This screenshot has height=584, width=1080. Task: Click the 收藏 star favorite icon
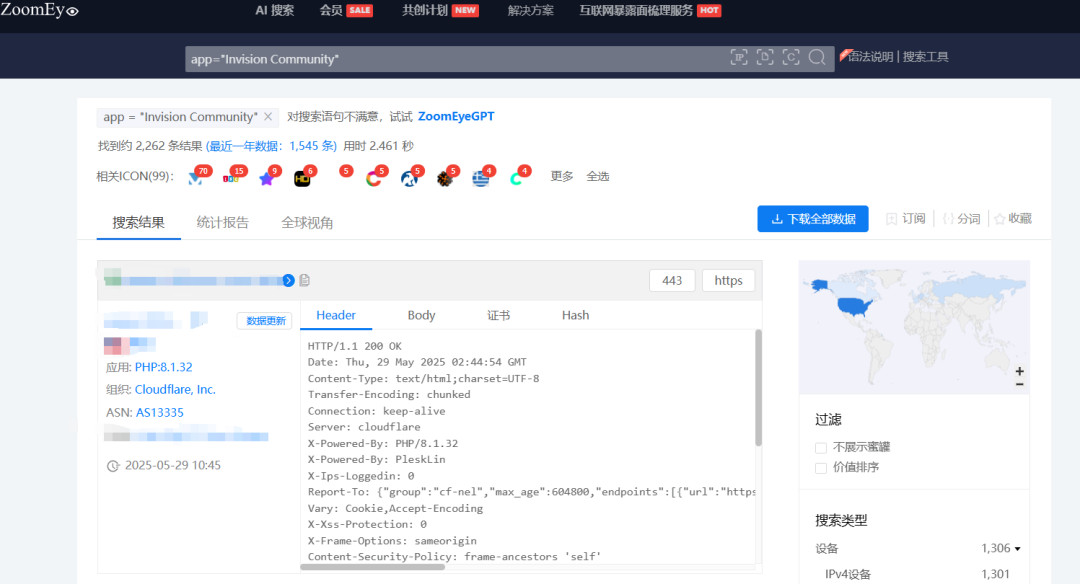[999, 219]
